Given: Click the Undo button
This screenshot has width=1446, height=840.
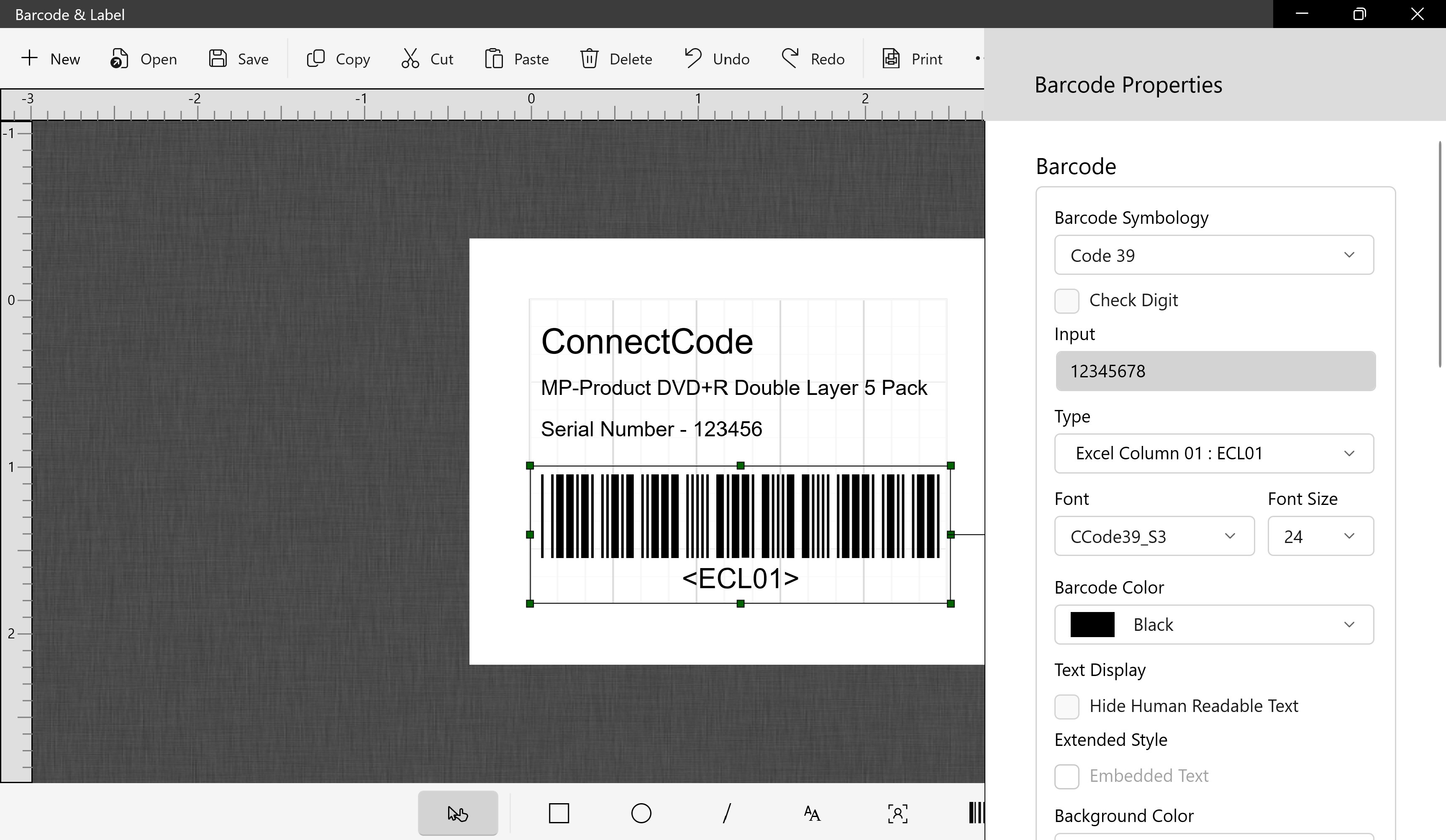Looking at the screenshot, I should (717, 59).
